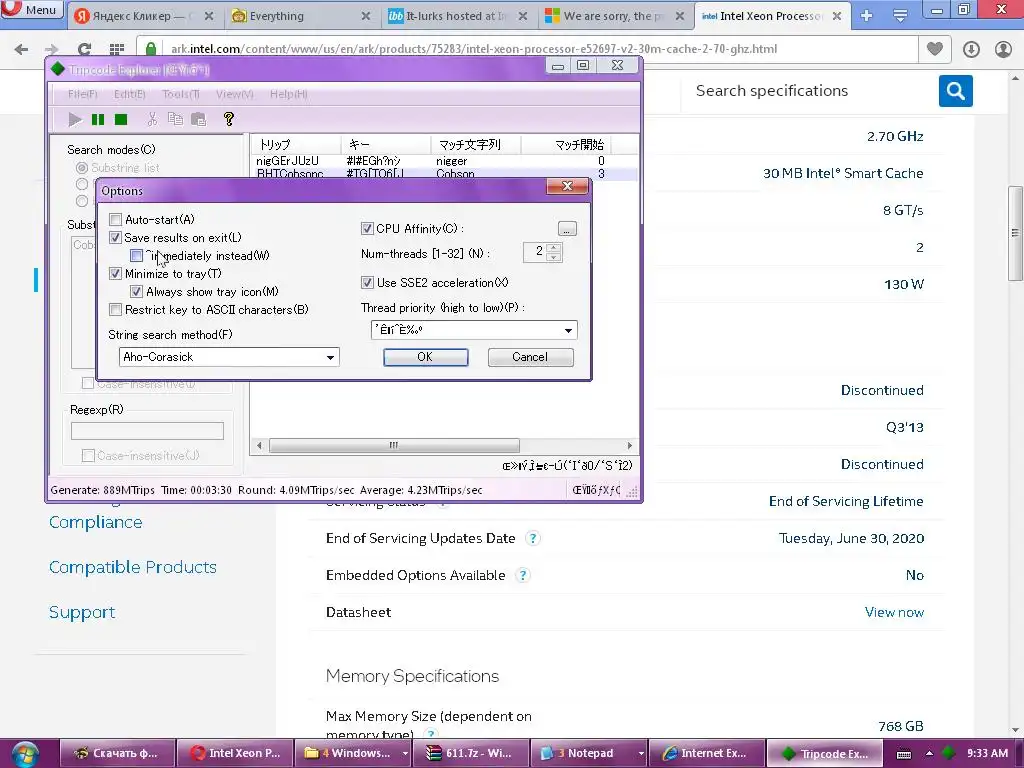
Task: Click the Search specifications field
Action: (x=810, y=91)
